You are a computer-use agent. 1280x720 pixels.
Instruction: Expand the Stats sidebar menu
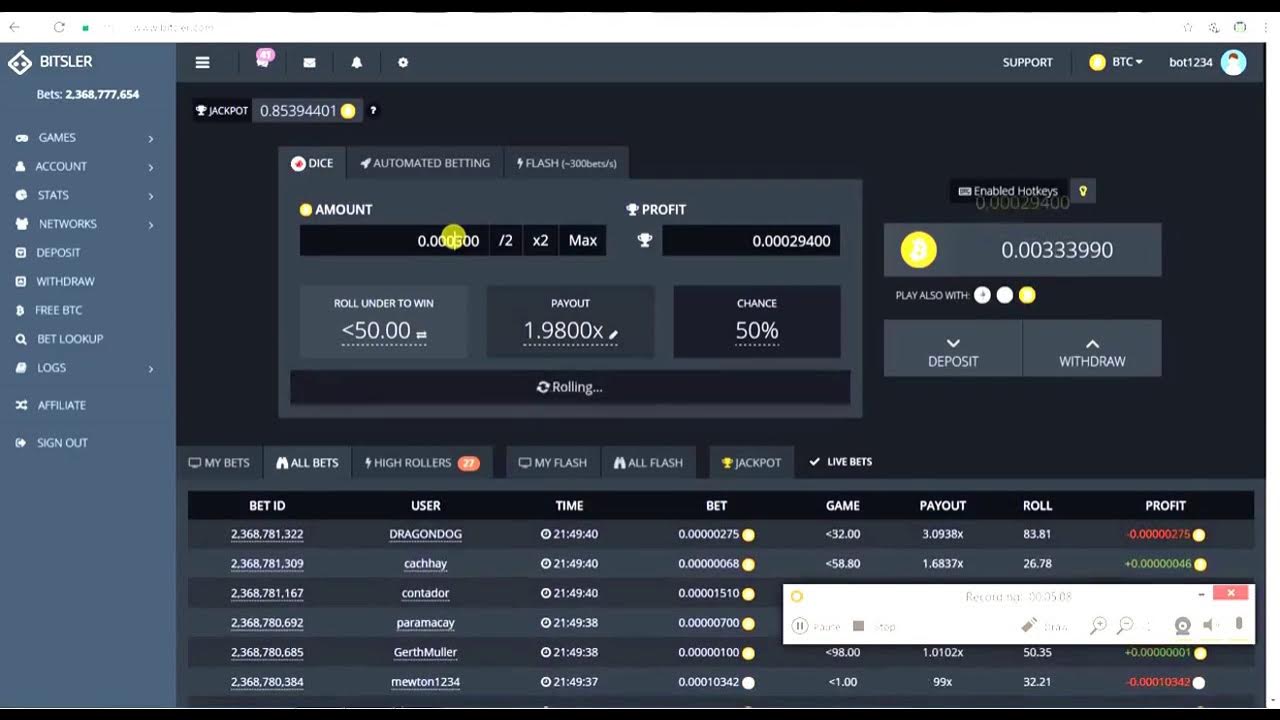(88, 195)
